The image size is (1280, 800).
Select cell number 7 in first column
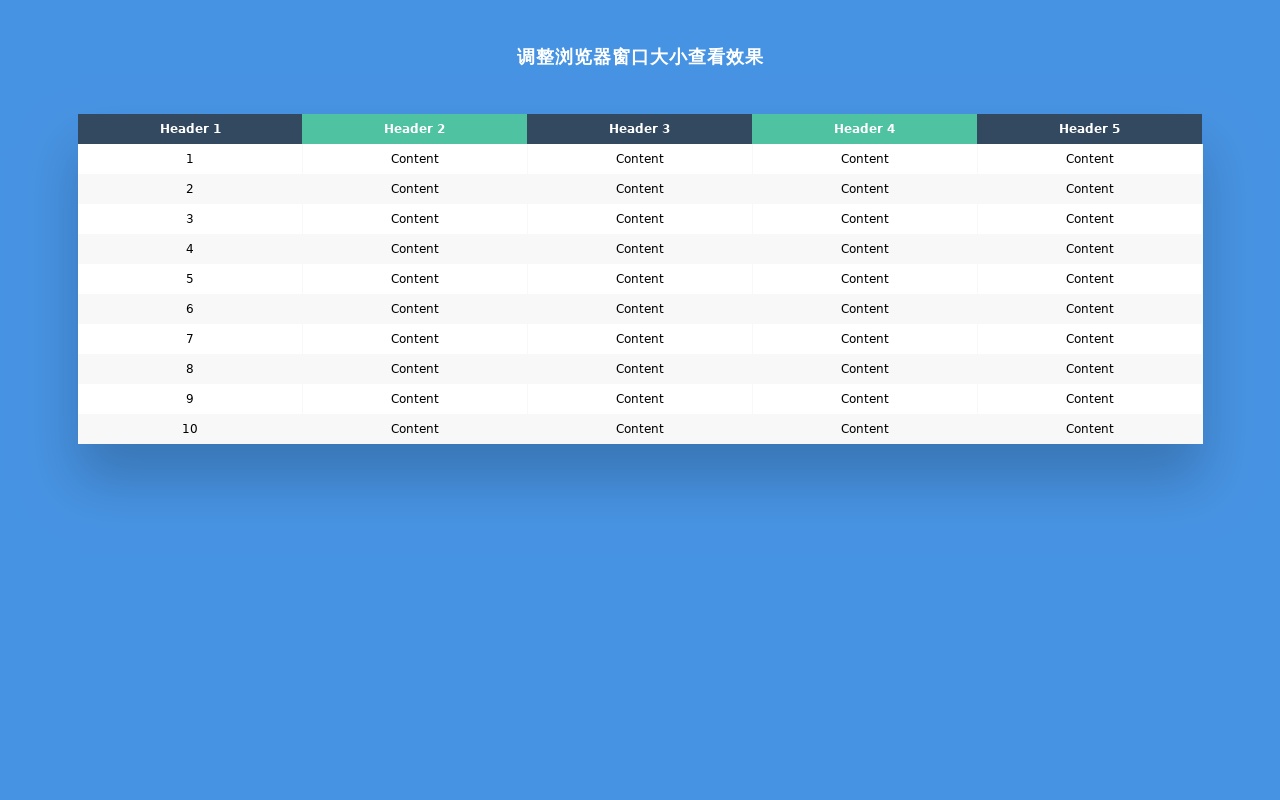tap(190, 339)
